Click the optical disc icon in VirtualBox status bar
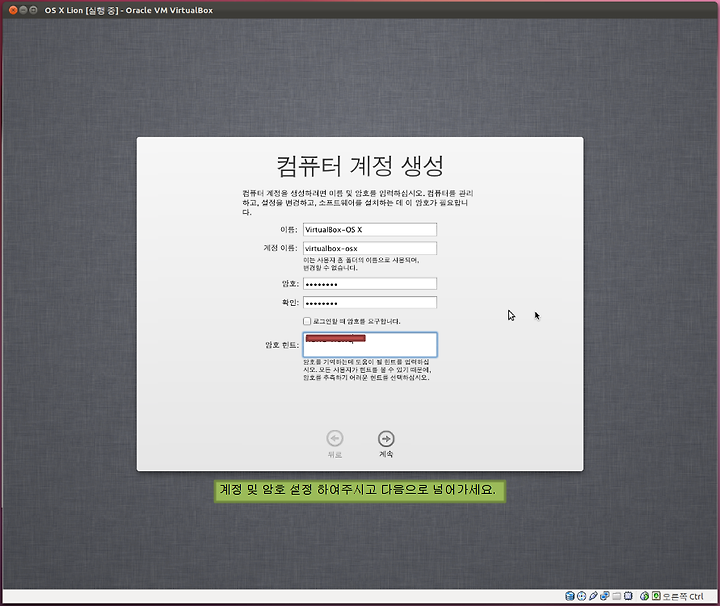This screenshot has height=606, width=720. [581, 596]
